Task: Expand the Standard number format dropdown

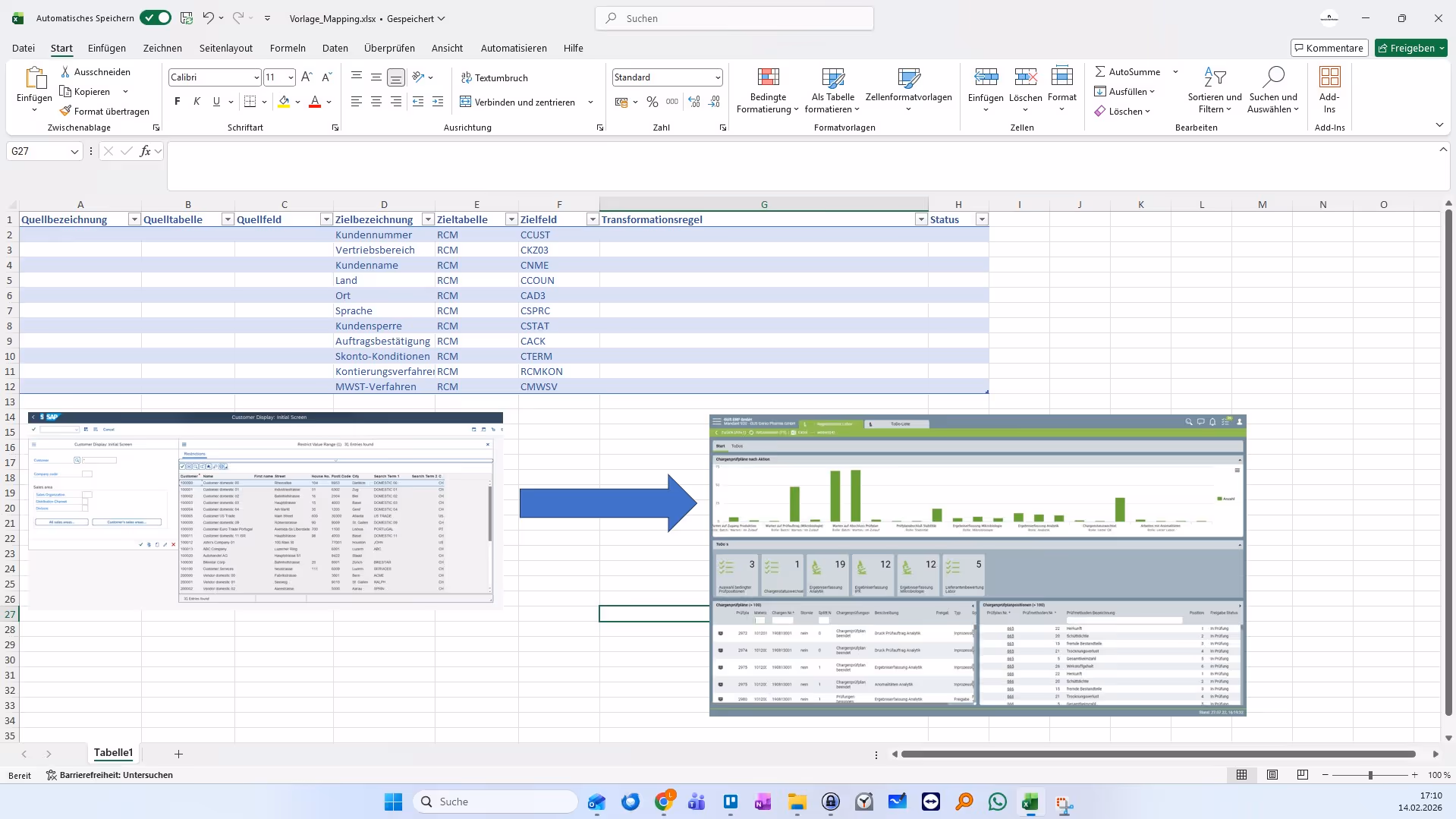Action: pos(716,77)
